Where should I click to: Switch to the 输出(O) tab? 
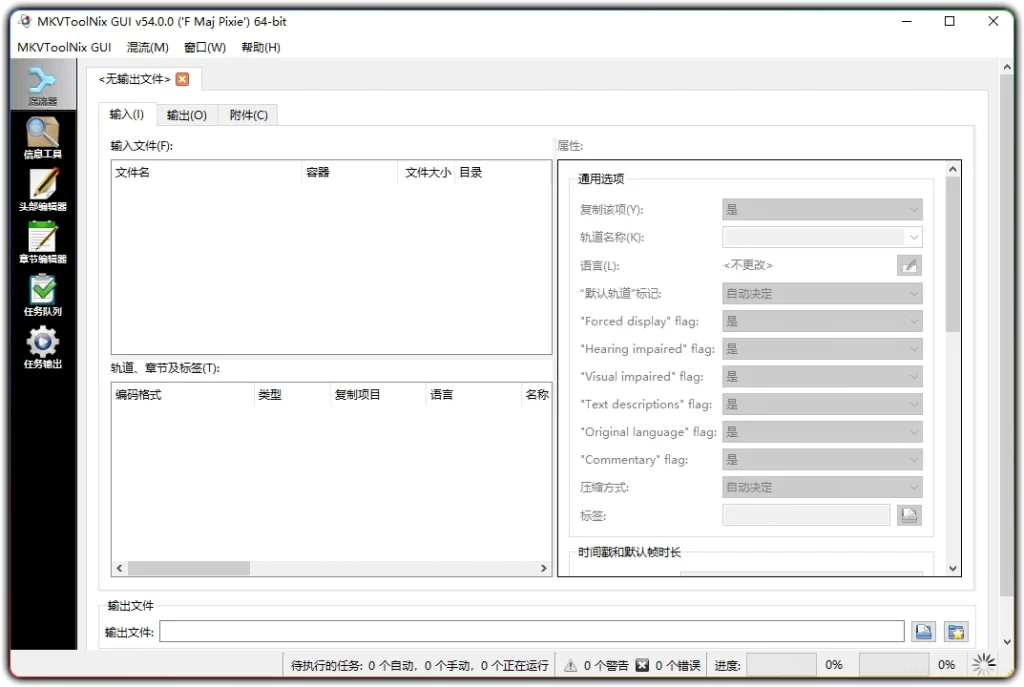[x=186, y=114]
